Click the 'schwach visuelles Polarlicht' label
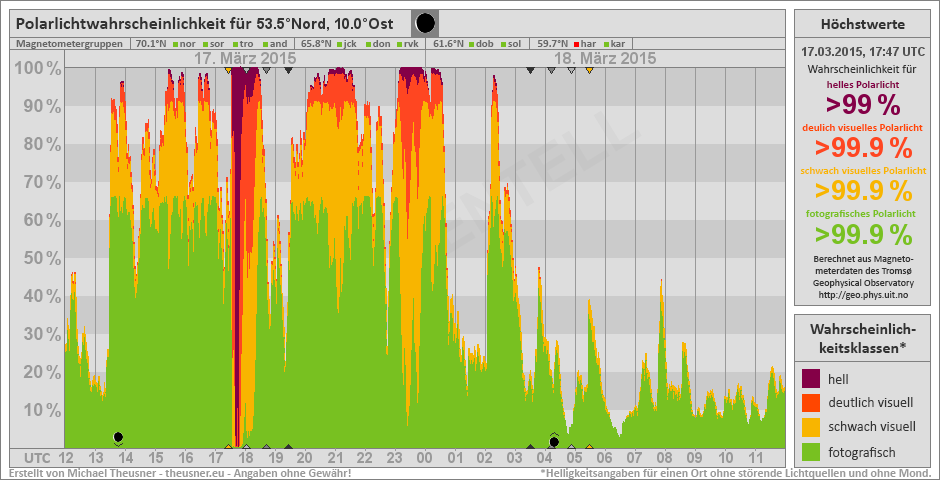Image resolution: width=940 pixels, height=480 pixels. (863, 171)
